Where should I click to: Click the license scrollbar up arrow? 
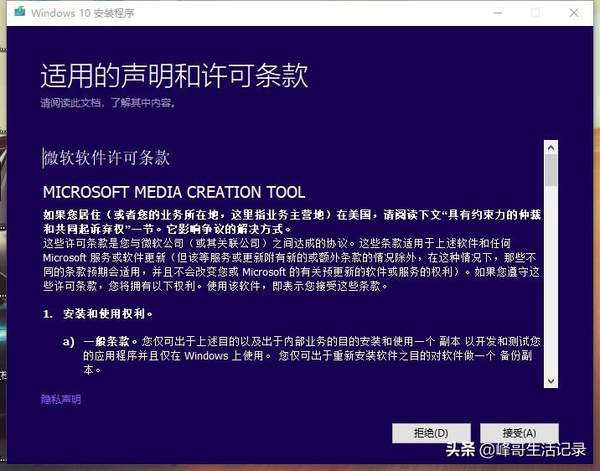coord(551,147)
